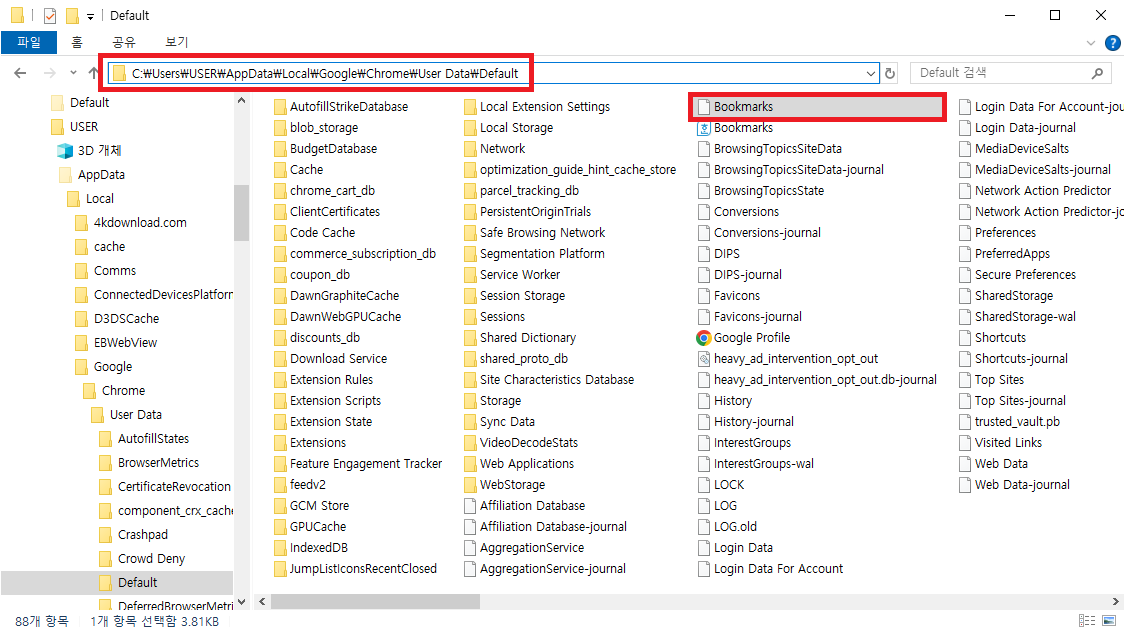Click the navigation pane scroll down arrow
Viewport: 1125px width, 635px height.
241,602
